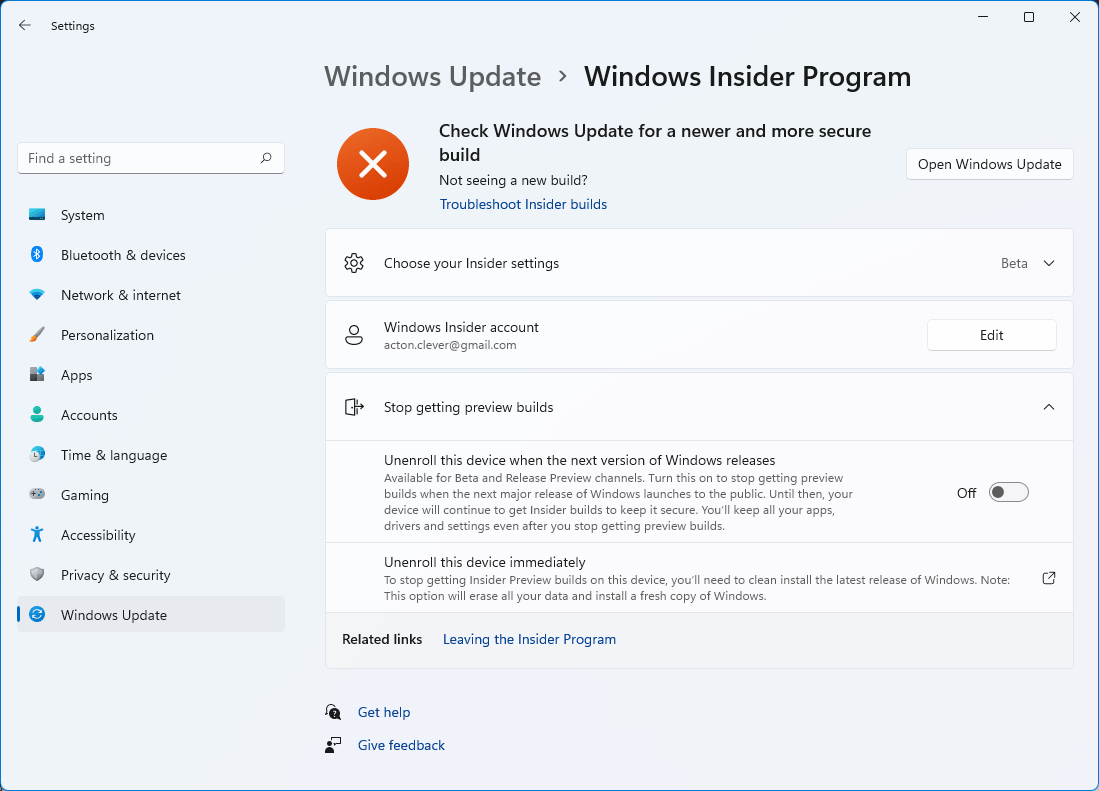Click the Gaming controller icon
1099x791 pixels.
(x=37, y=495)
